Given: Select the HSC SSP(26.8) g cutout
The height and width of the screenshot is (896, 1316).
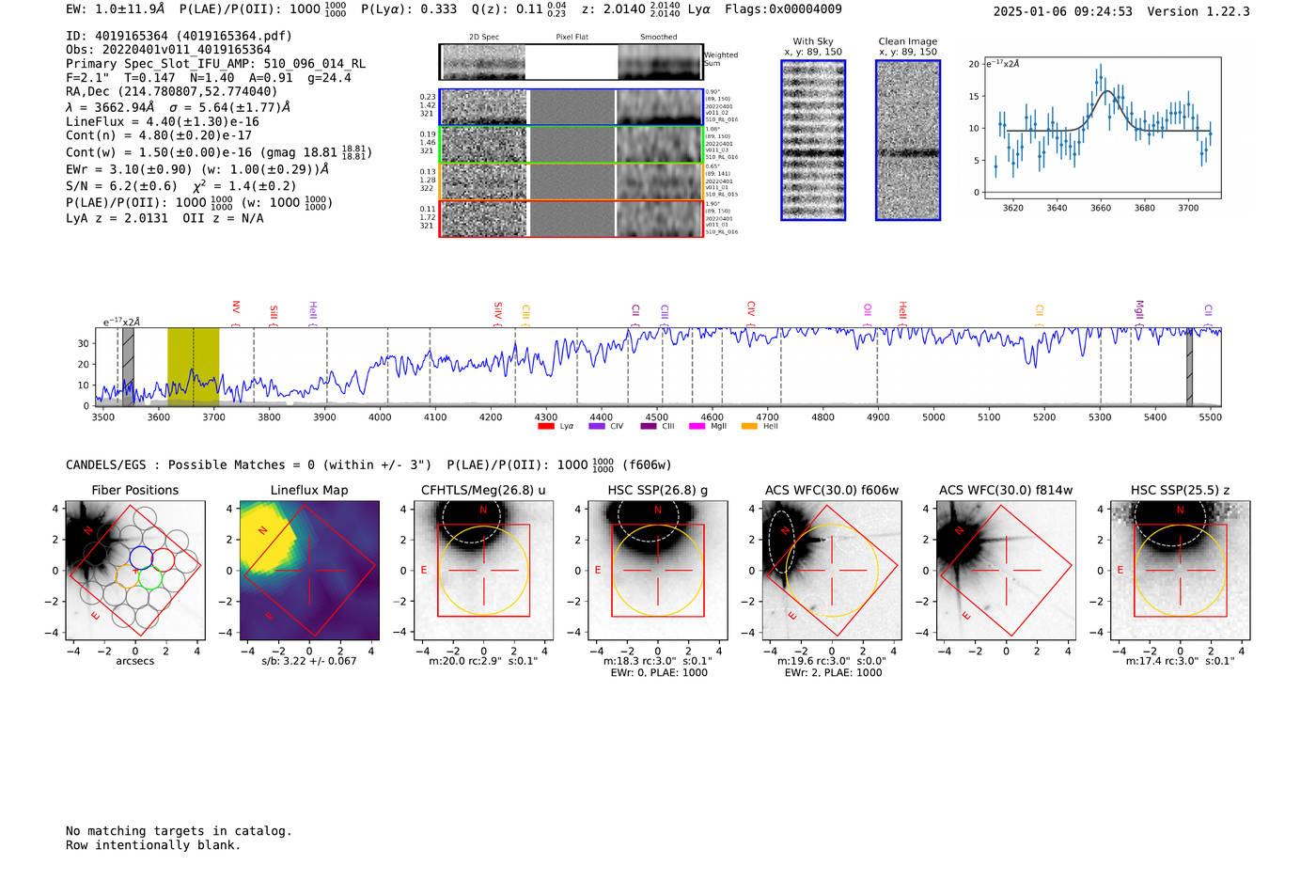Looking at the screenshot, I should point(657,571).
